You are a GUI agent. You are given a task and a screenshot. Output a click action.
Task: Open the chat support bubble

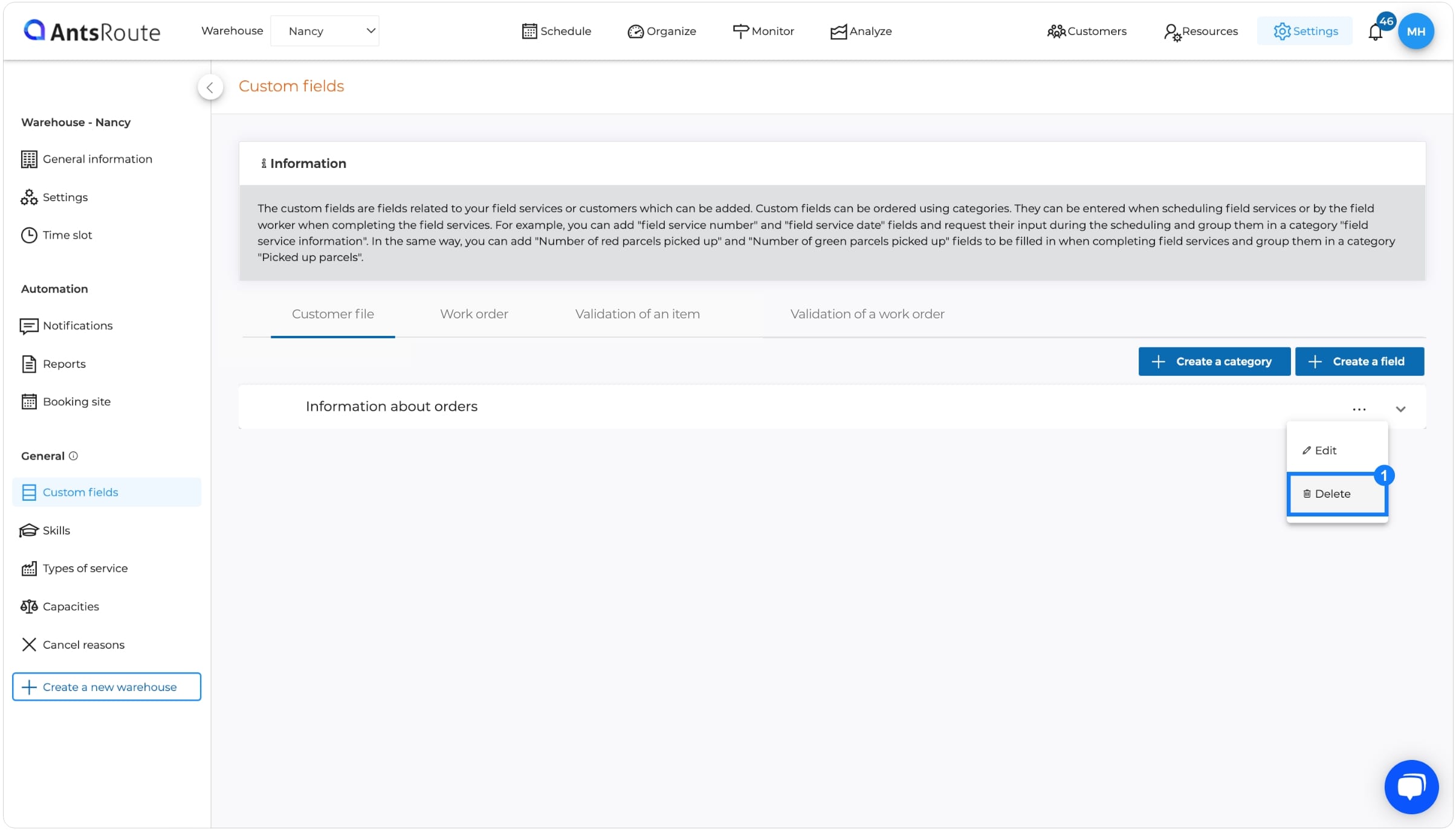tap(1411, 787)
